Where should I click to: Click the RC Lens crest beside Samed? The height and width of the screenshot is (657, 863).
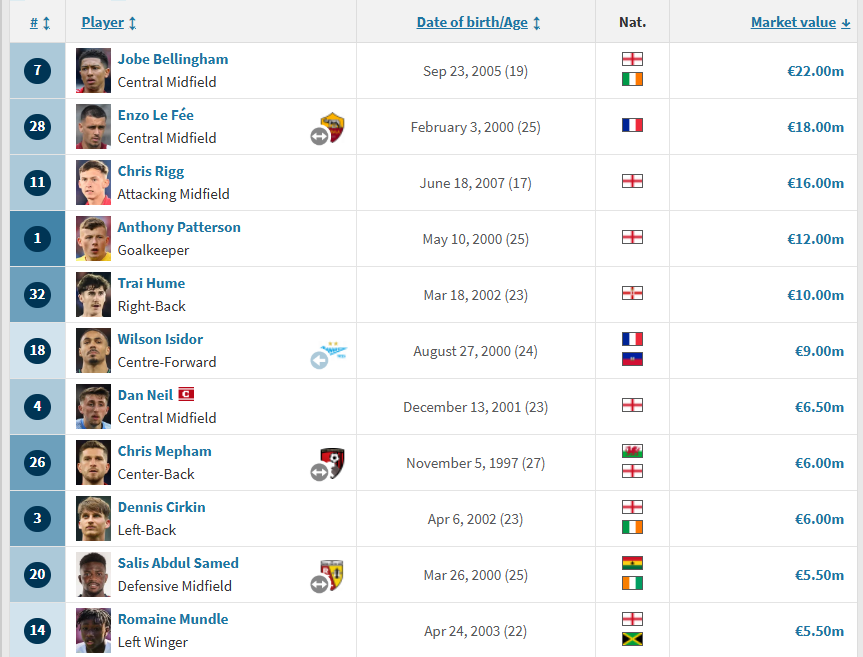tap(332, 575)
